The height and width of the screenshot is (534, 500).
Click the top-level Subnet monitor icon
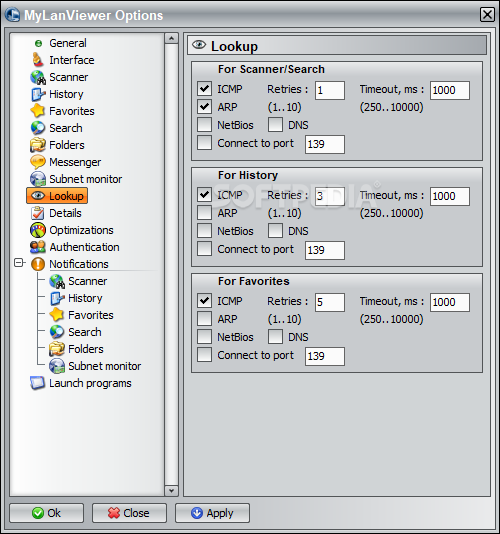(x=38, y=179)
